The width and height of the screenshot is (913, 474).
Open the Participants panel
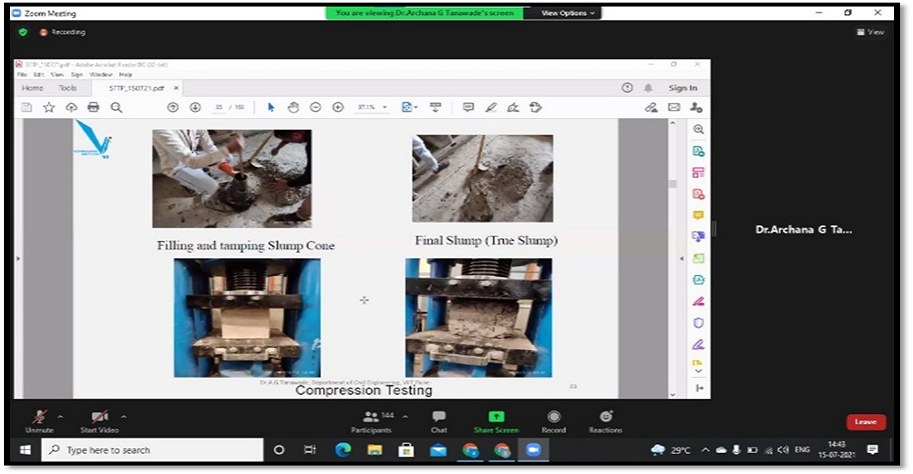tap(371, 419)
